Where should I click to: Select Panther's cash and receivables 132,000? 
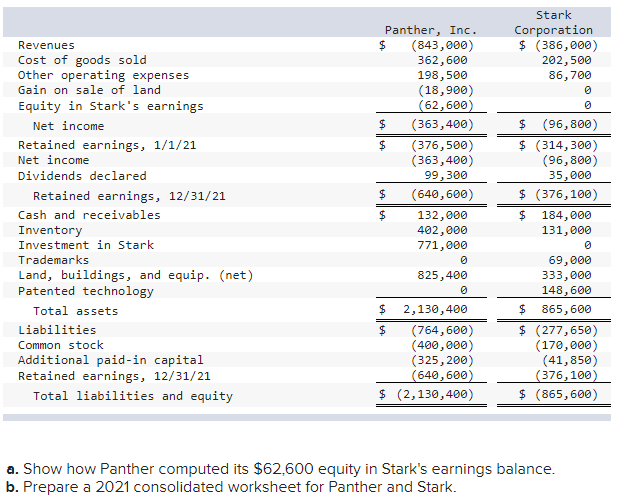click(x=442, y=215)
